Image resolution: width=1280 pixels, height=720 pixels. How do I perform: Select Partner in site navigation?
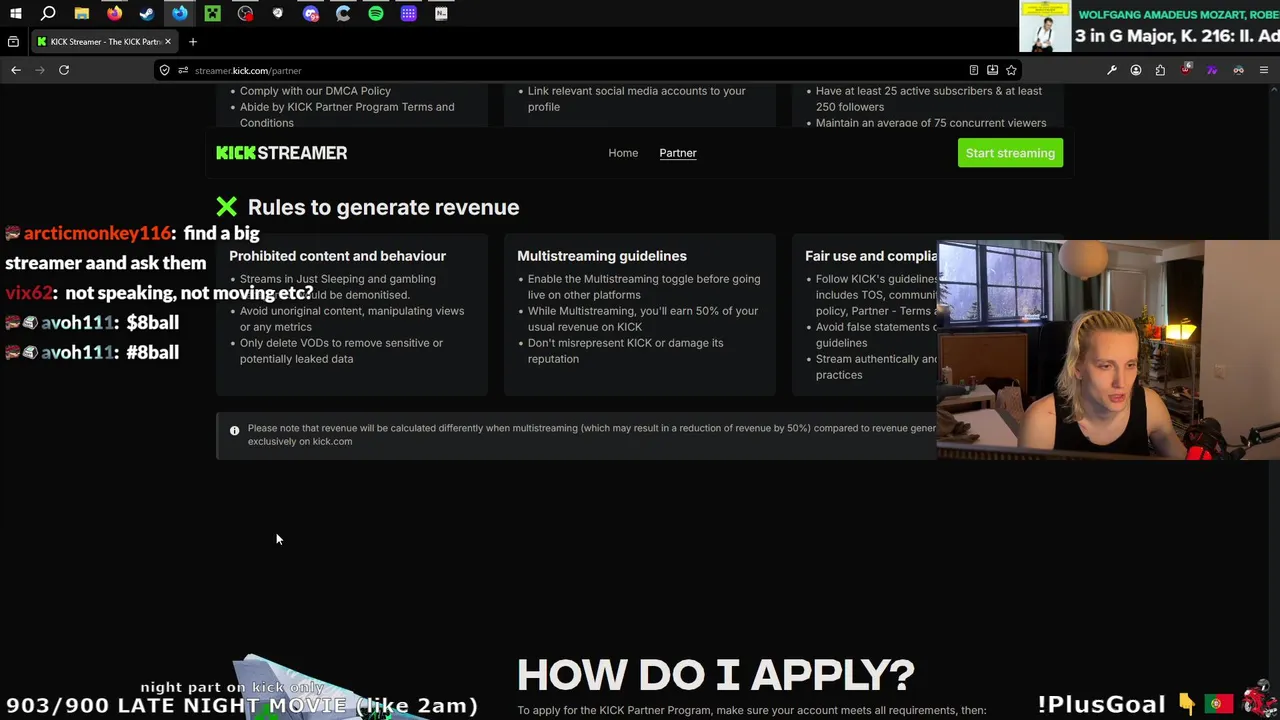[678, 153]
